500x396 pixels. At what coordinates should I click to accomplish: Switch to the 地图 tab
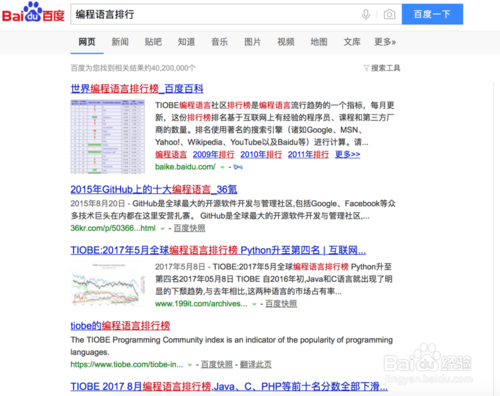coord(319,42)
